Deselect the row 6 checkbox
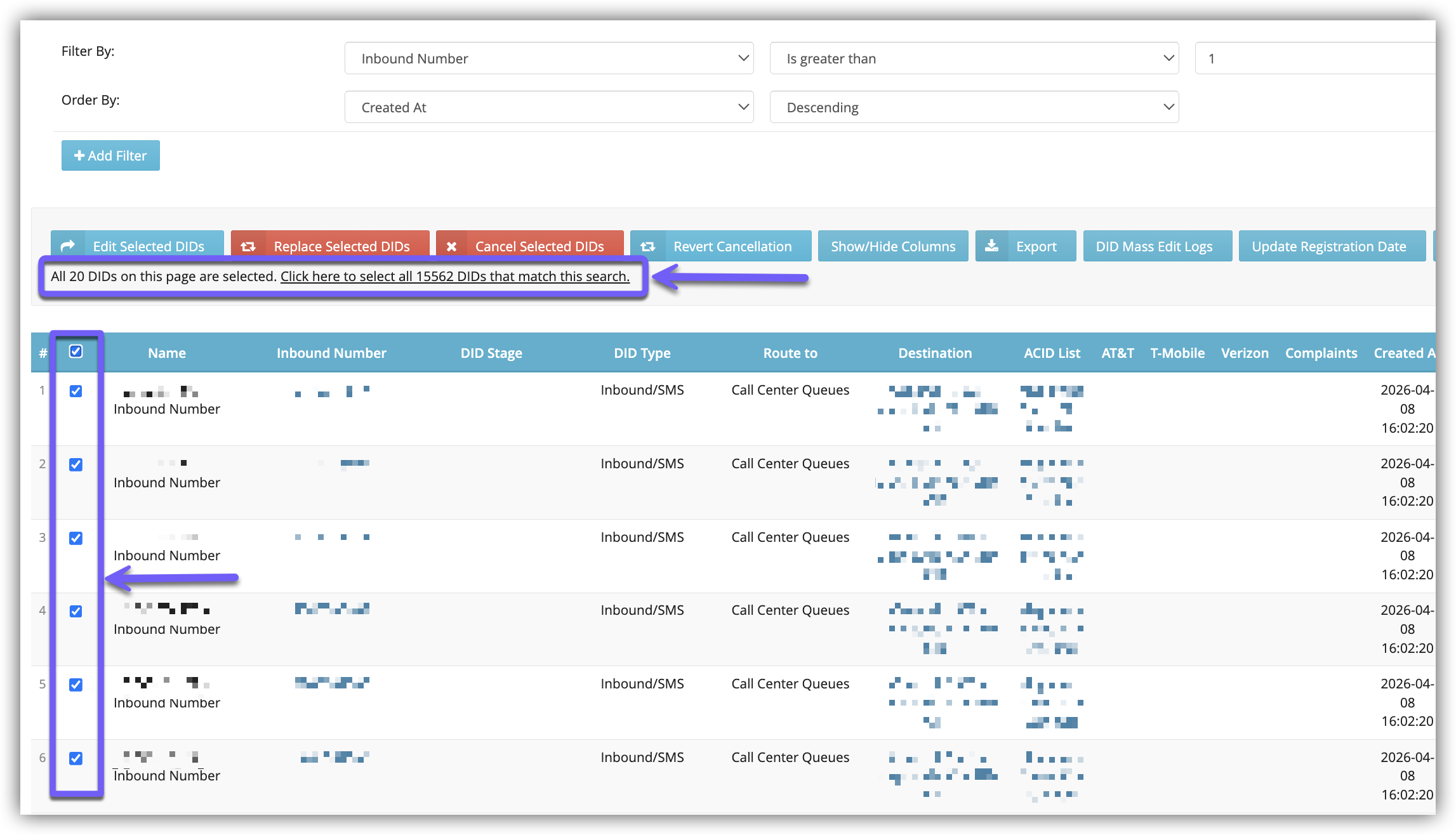The image size is (1456, 835). pyautogui.click(x=76, y=758)
